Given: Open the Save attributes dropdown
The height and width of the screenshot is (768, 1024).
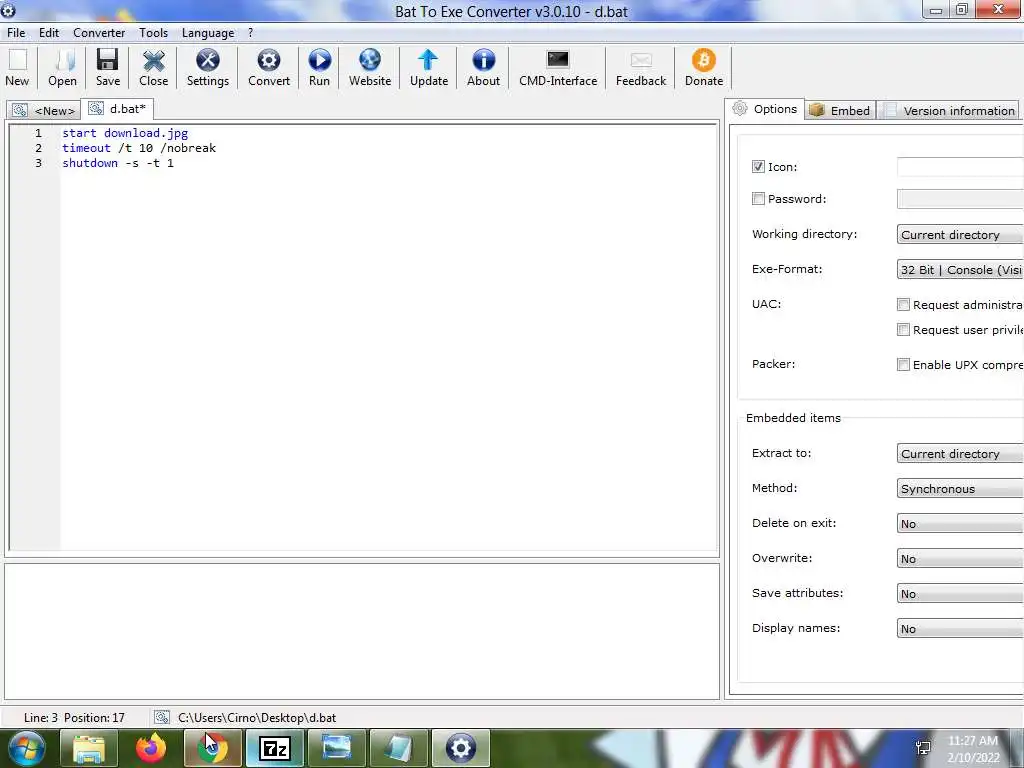Looking at the screenshot, I should [x=960, y=594].
